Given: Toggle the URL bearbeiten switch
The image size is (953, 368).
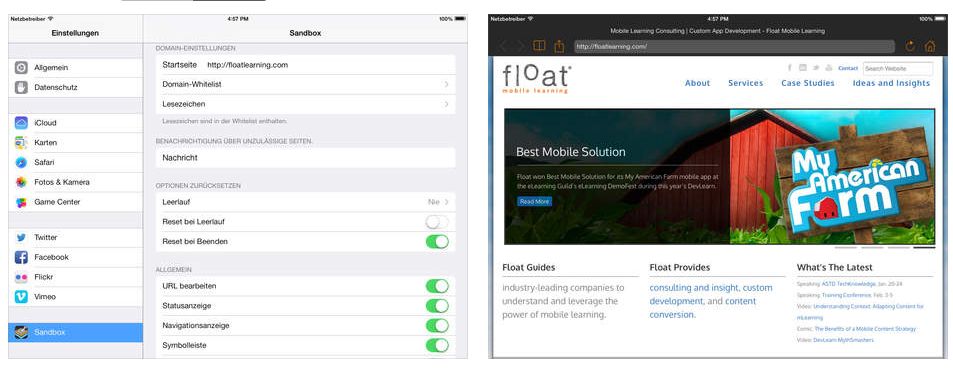Looking at the screenshot, I should tap(437, 286).
